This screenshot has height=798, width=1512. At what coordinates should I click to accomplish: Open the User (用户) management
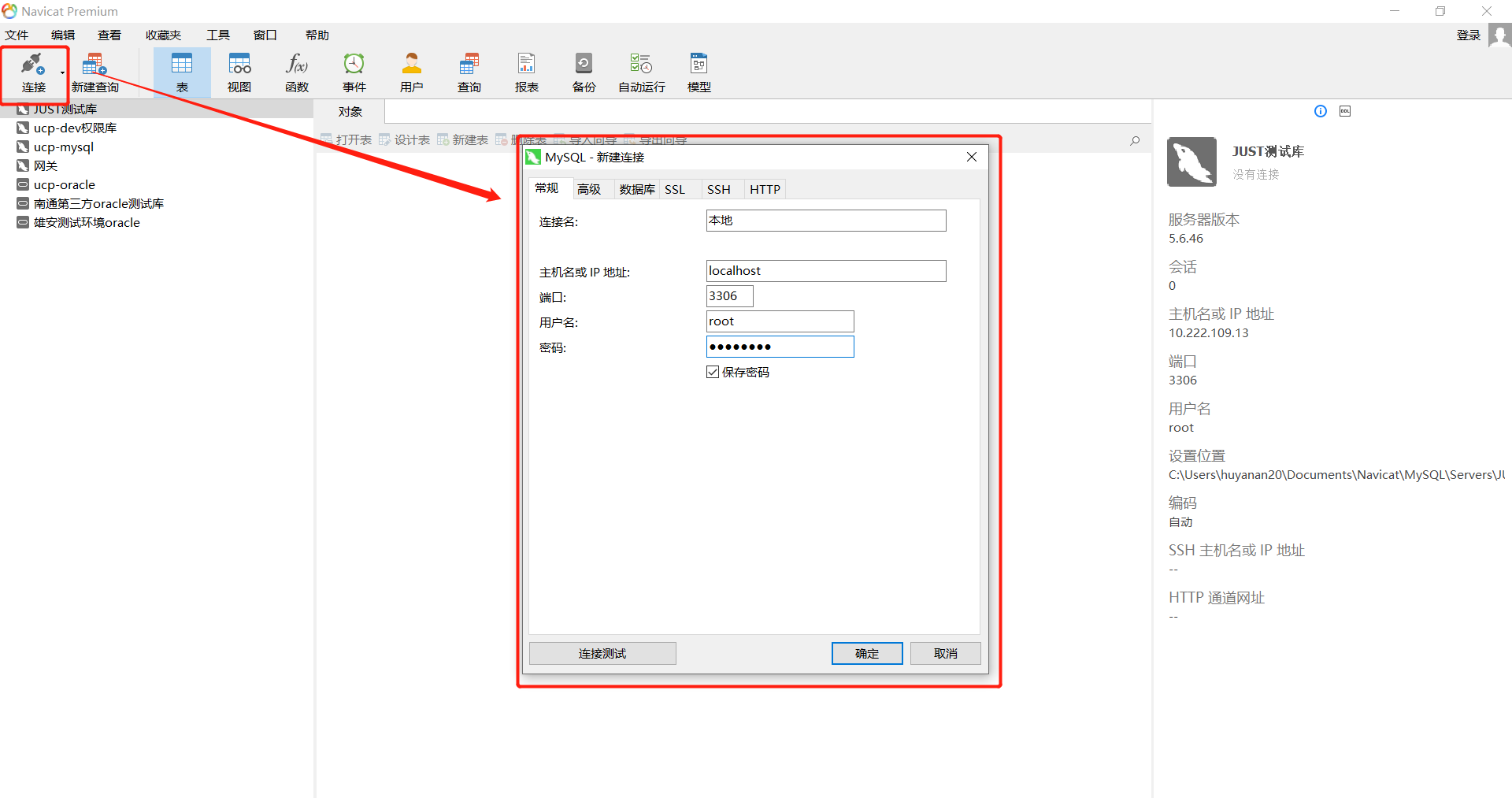click(412, 72)
